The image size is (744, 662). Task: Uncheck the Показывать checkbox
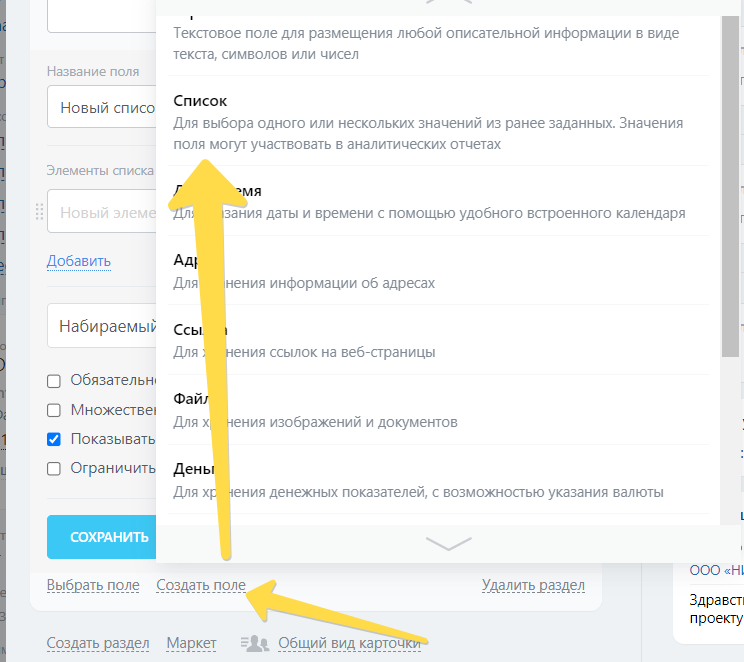[x=54, y=439]
